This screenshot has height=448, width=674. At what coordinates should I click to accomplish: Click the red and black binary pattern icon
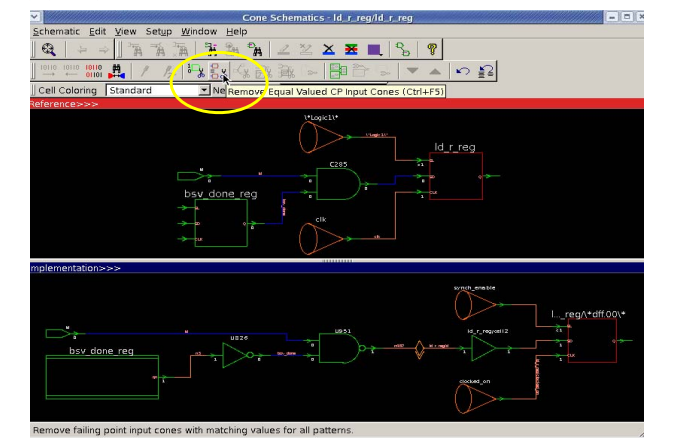click(94, 71)
